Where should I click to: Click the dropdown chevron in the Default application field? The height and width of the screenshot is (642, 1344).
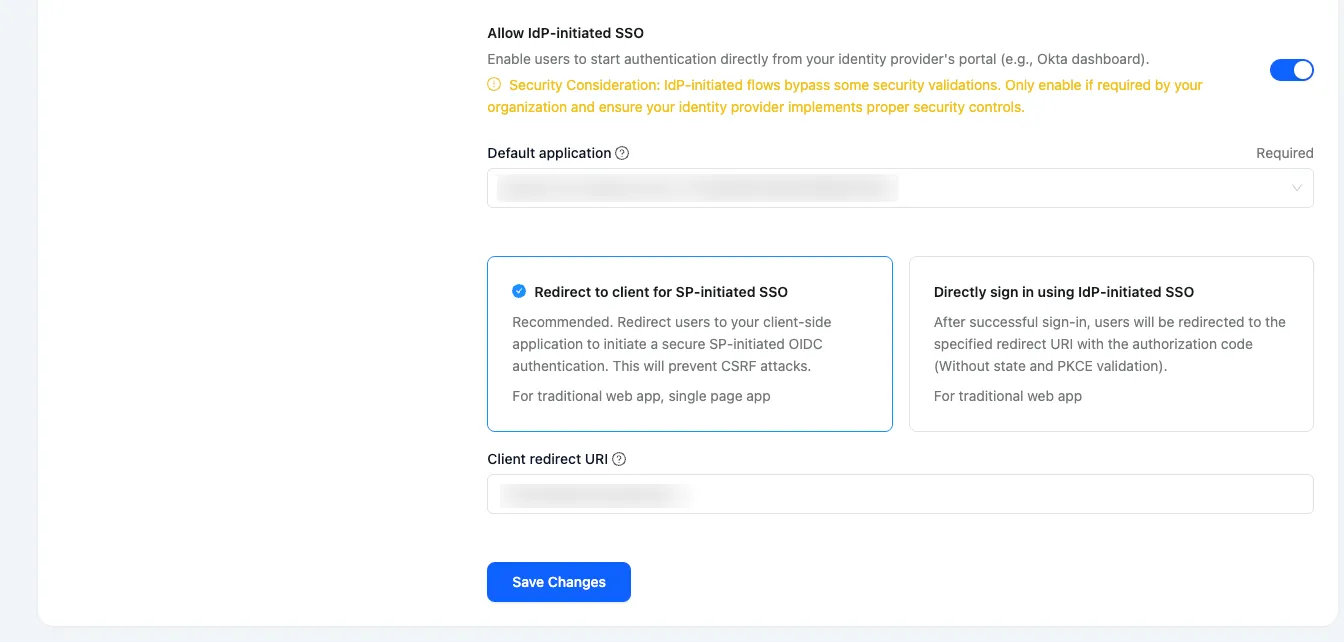coord(1297,187)
